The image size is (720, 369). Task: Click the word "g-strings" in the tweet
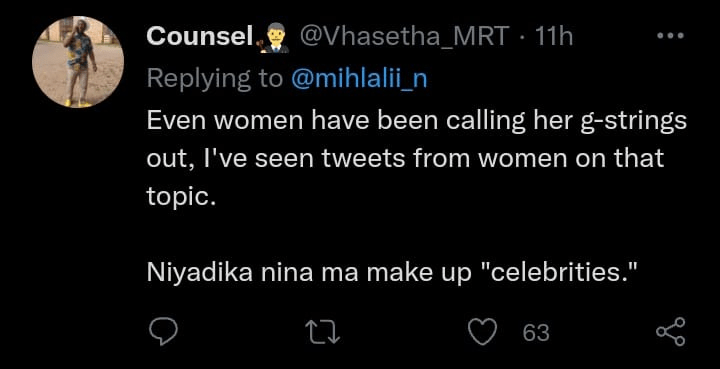[x=634, y=122]
